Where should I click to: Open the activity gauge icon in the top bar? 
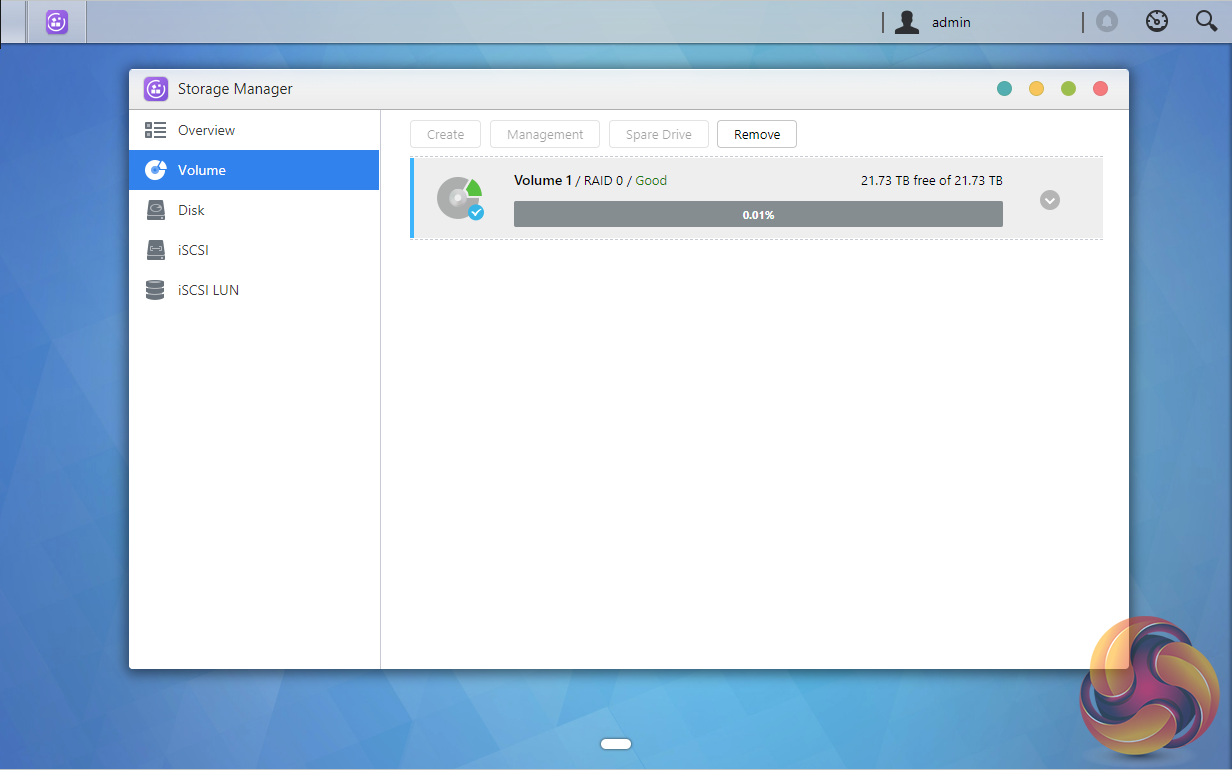[1157, 22]
